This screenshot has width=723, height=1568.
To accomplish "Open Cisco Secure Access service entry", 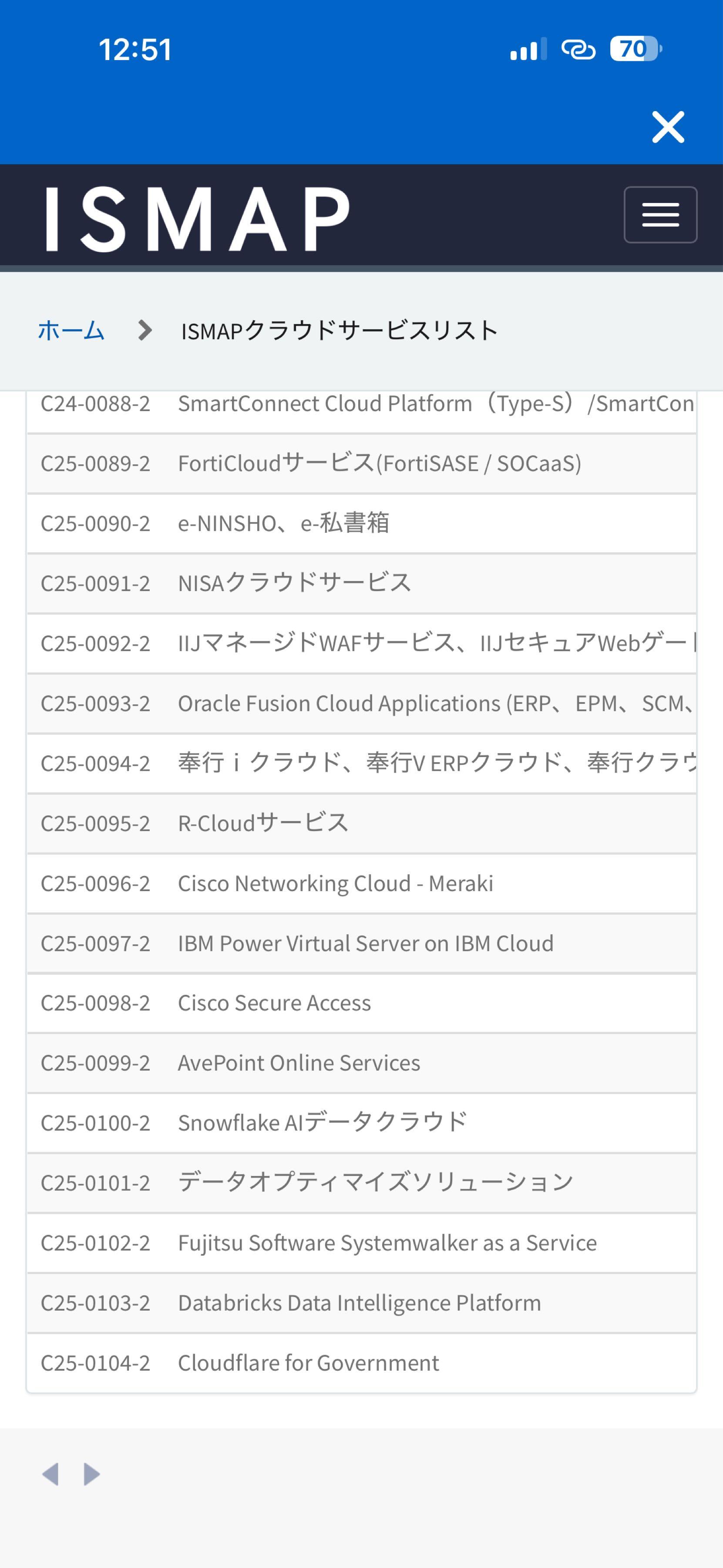I will (x=274, y=1003).
